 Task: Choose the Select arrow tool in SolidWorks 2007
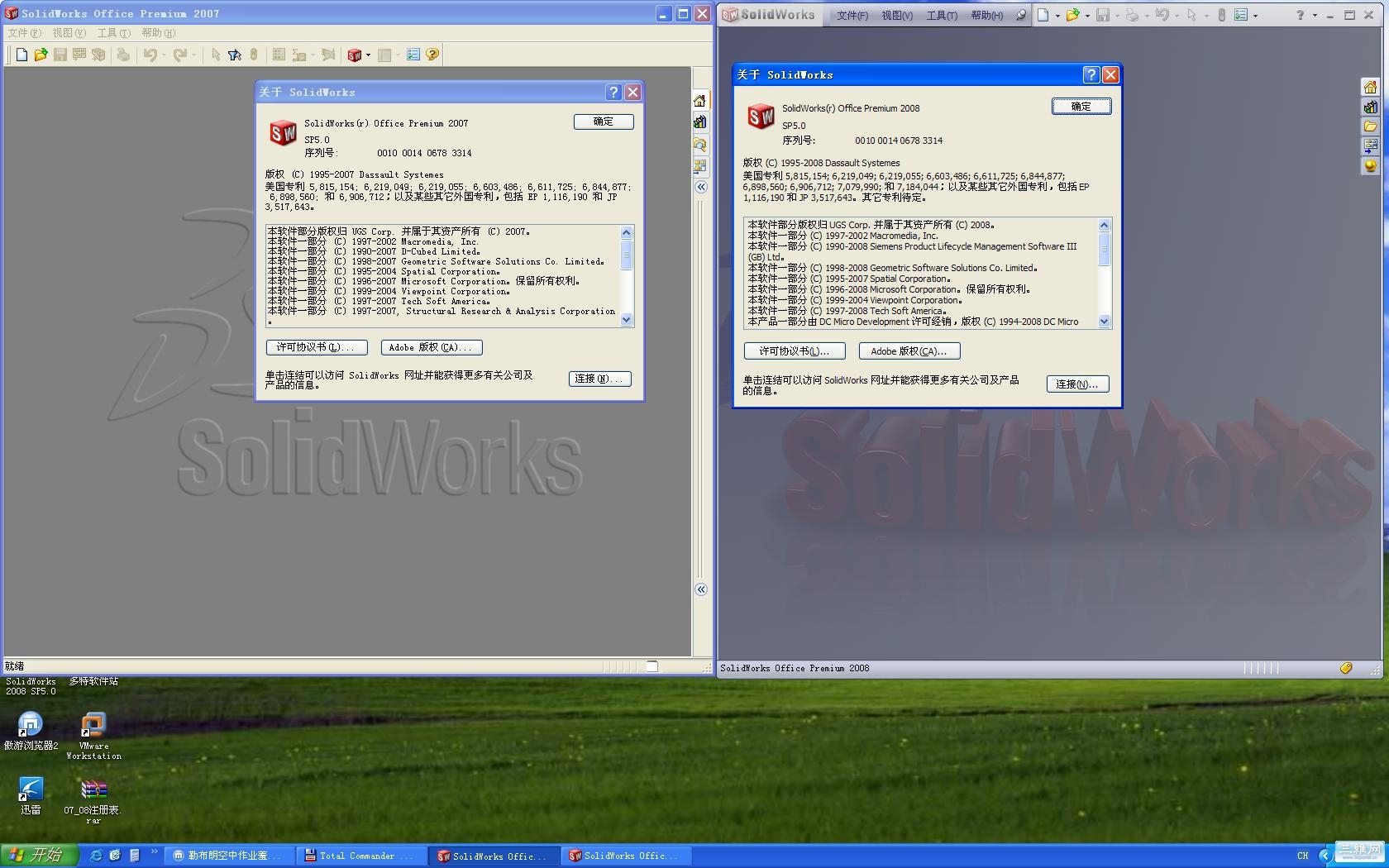pos(216,55)
